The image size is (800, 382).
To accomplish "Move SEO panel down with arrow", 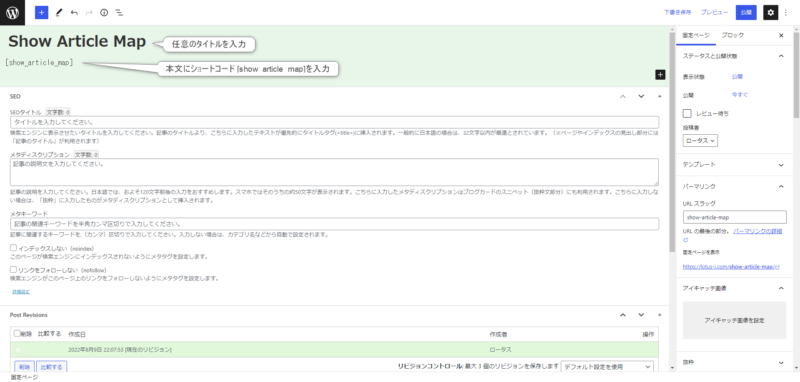I will tap(641, 96).
